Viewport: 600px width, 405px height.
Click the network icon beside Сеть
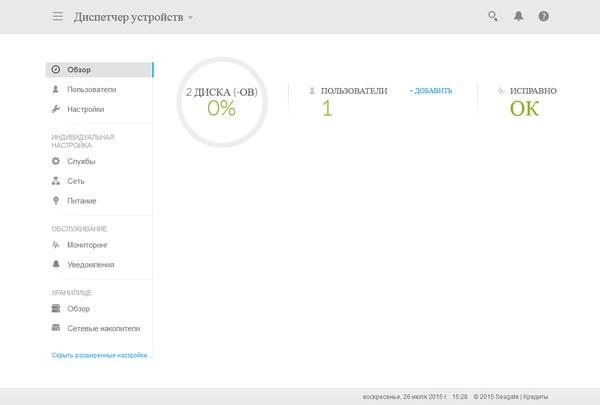pos(56,181)
